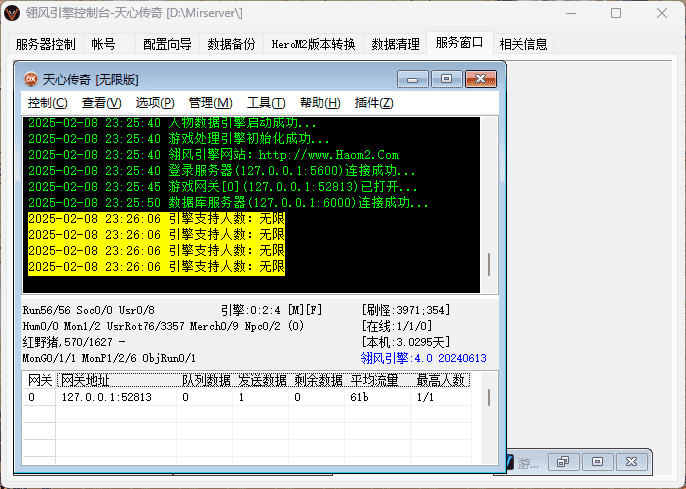This screenshot has width=686, height=489.
Task: Click the 天心传奇 window title icon
Action: tap(31, 79)
